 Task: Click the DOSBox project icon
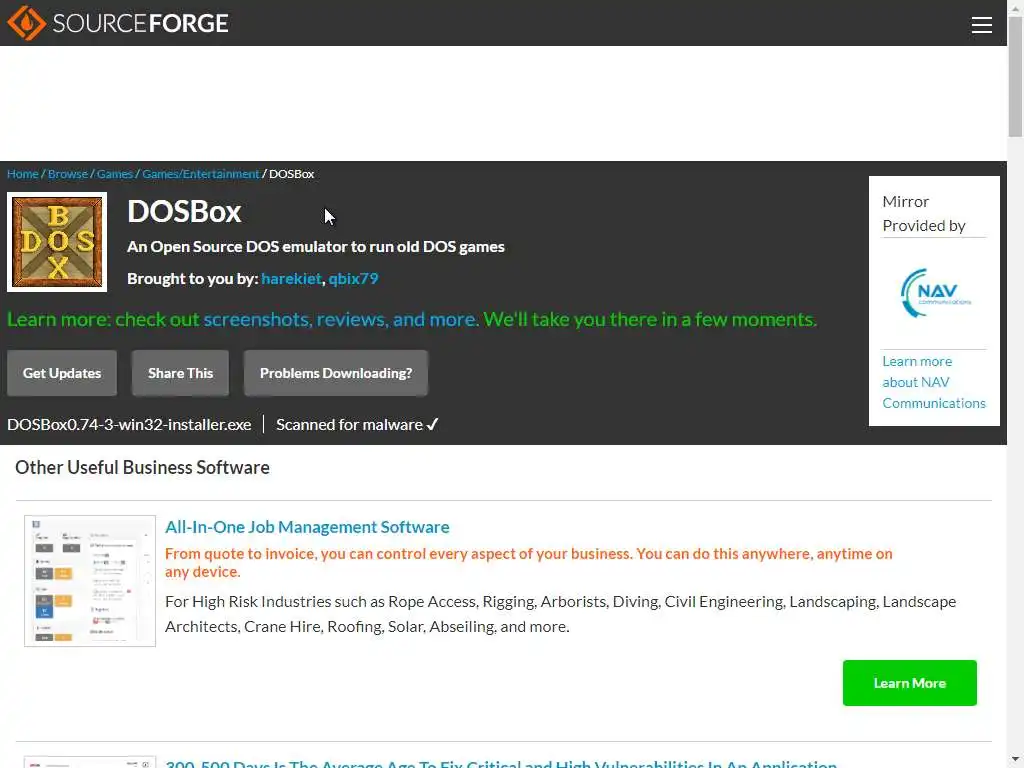(x=57, y=242)
